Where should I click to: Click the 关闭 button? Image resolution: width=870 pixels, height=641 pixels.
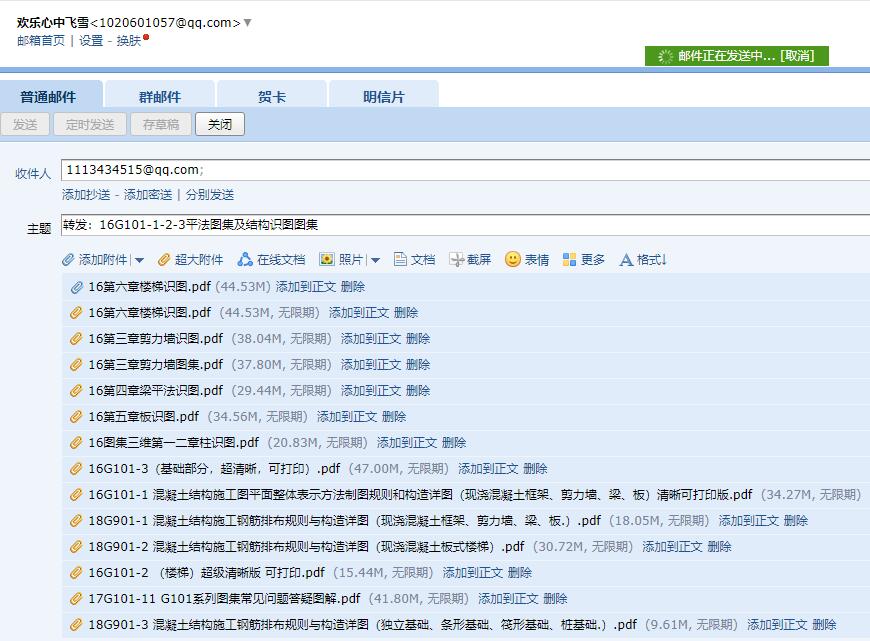tap(220, 124)
